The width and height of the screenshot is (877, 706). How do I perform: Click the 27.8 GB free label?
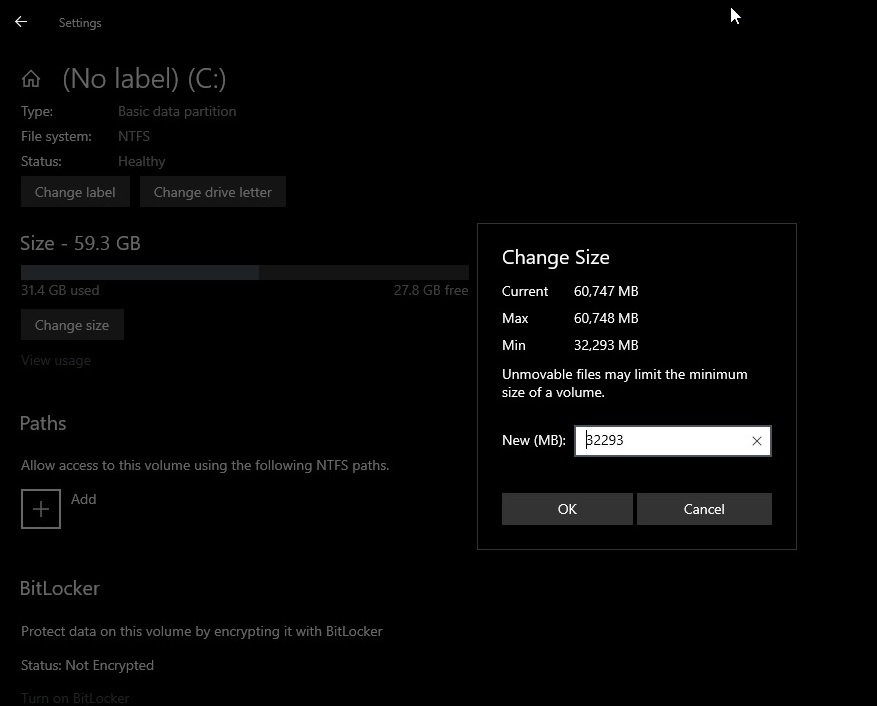pyautogui.click(x=431, y=290)
